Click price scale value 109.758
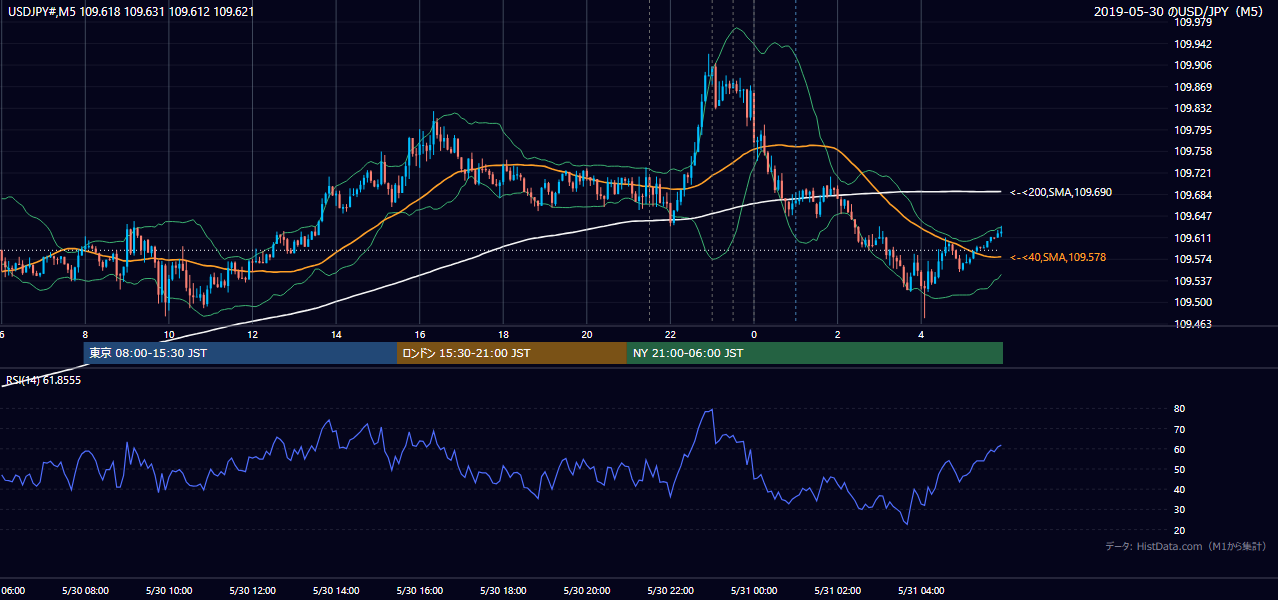 [x=1193, y=152]
